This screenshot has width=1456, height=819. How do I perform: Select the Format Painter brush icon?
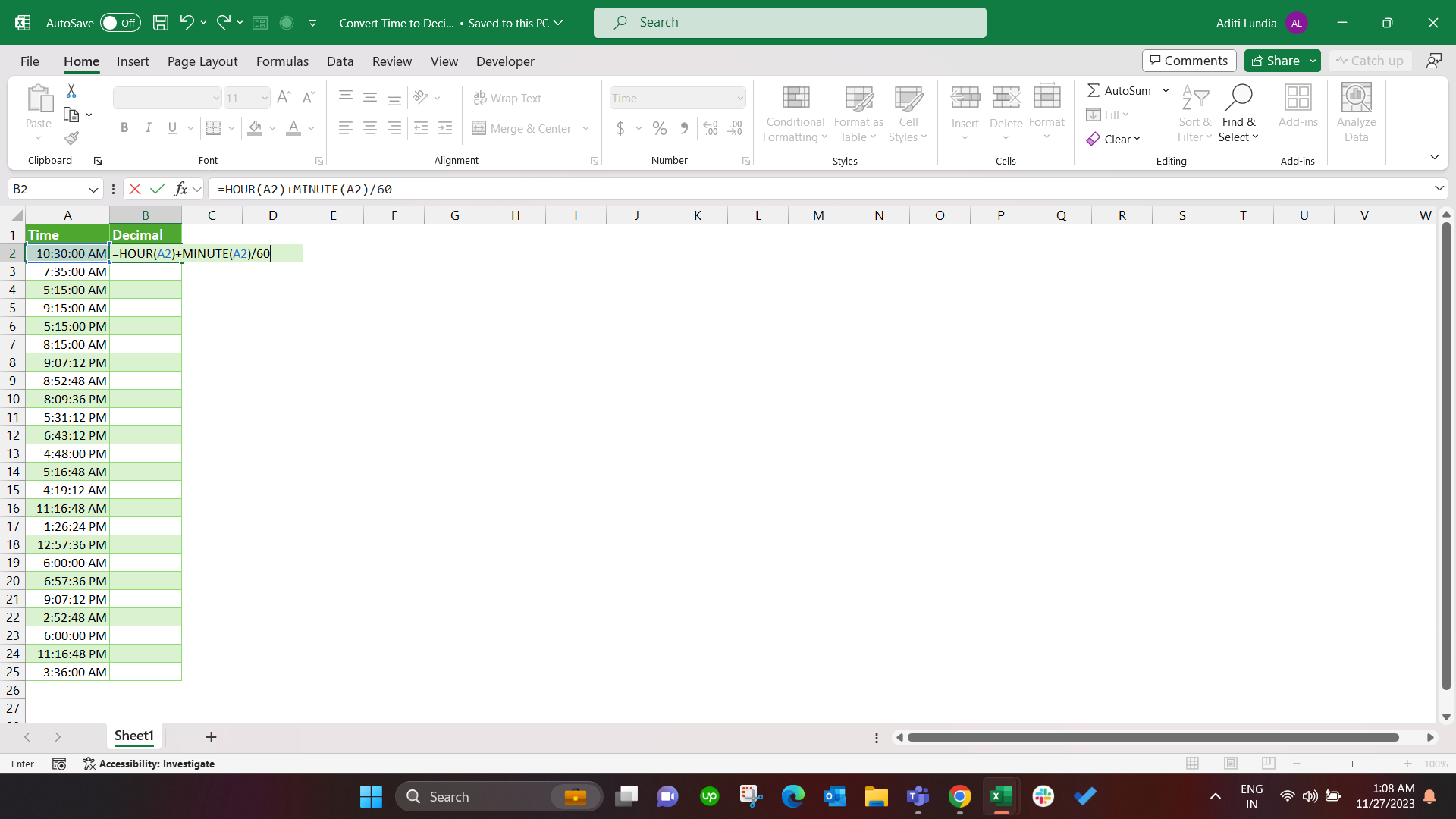click(71, 138)
